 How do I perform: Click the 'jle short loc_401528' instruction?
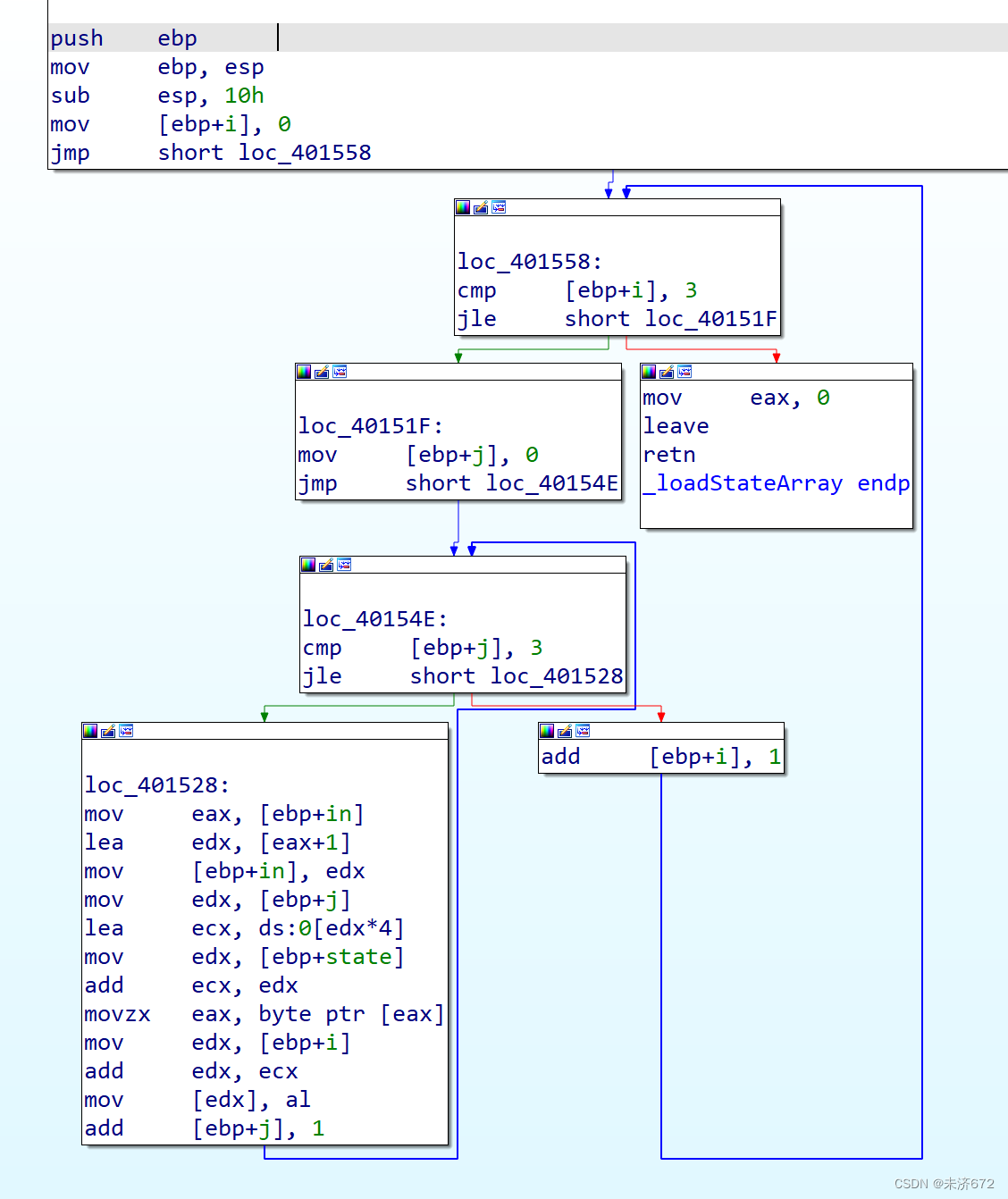(463, 676)
